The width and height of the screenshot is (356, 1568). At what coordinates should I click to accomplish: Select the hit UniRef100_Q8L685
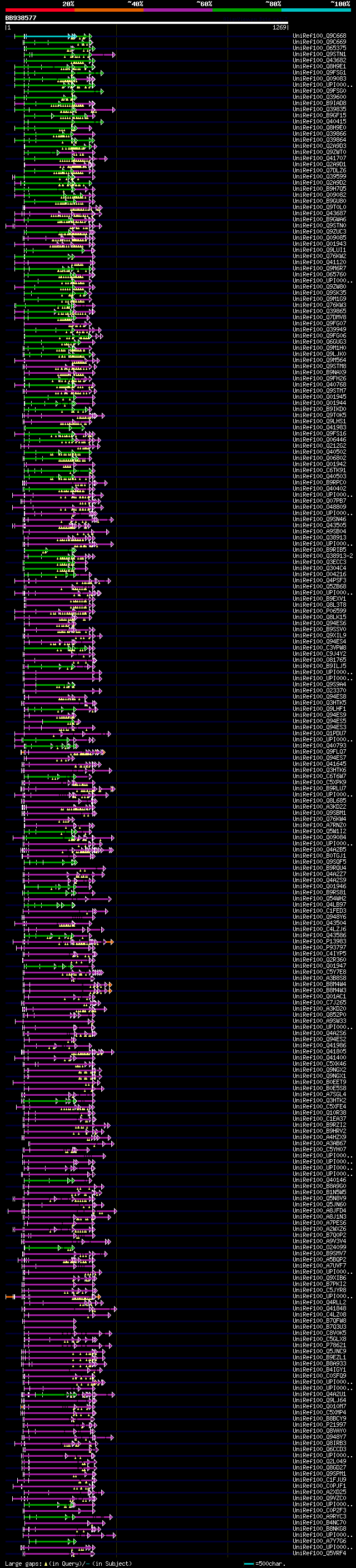click(319, 800)
